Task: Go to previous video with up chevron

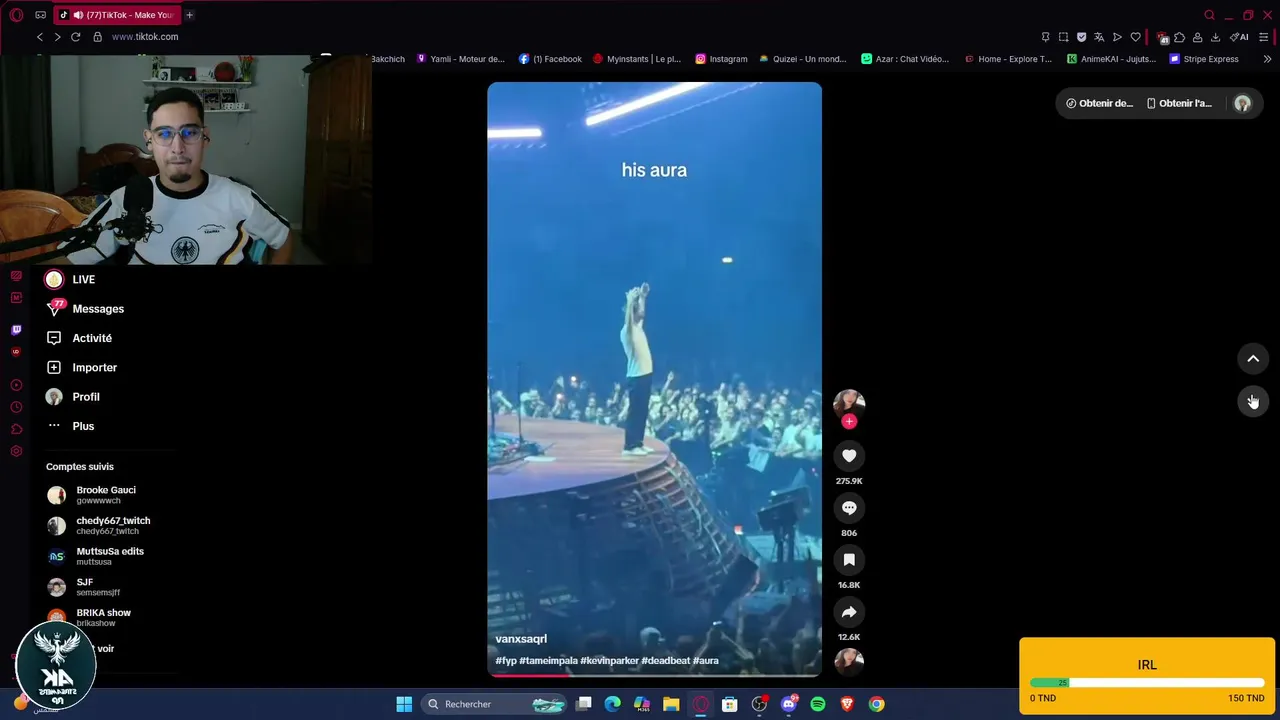Action: tap(1253, 359)
